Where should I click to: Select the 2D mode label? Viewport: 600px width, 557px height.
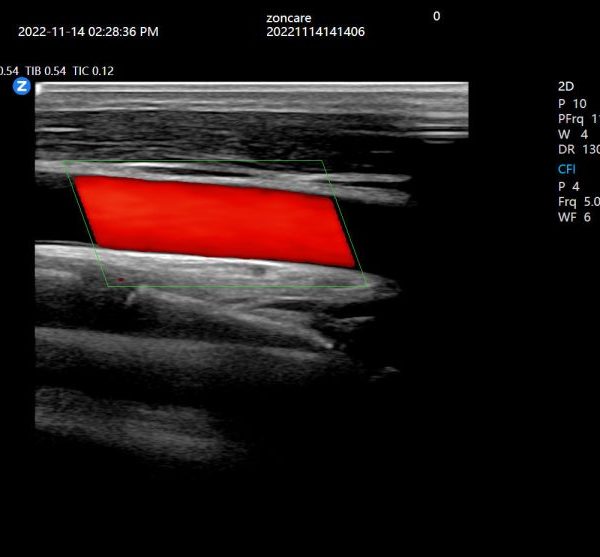567,86
